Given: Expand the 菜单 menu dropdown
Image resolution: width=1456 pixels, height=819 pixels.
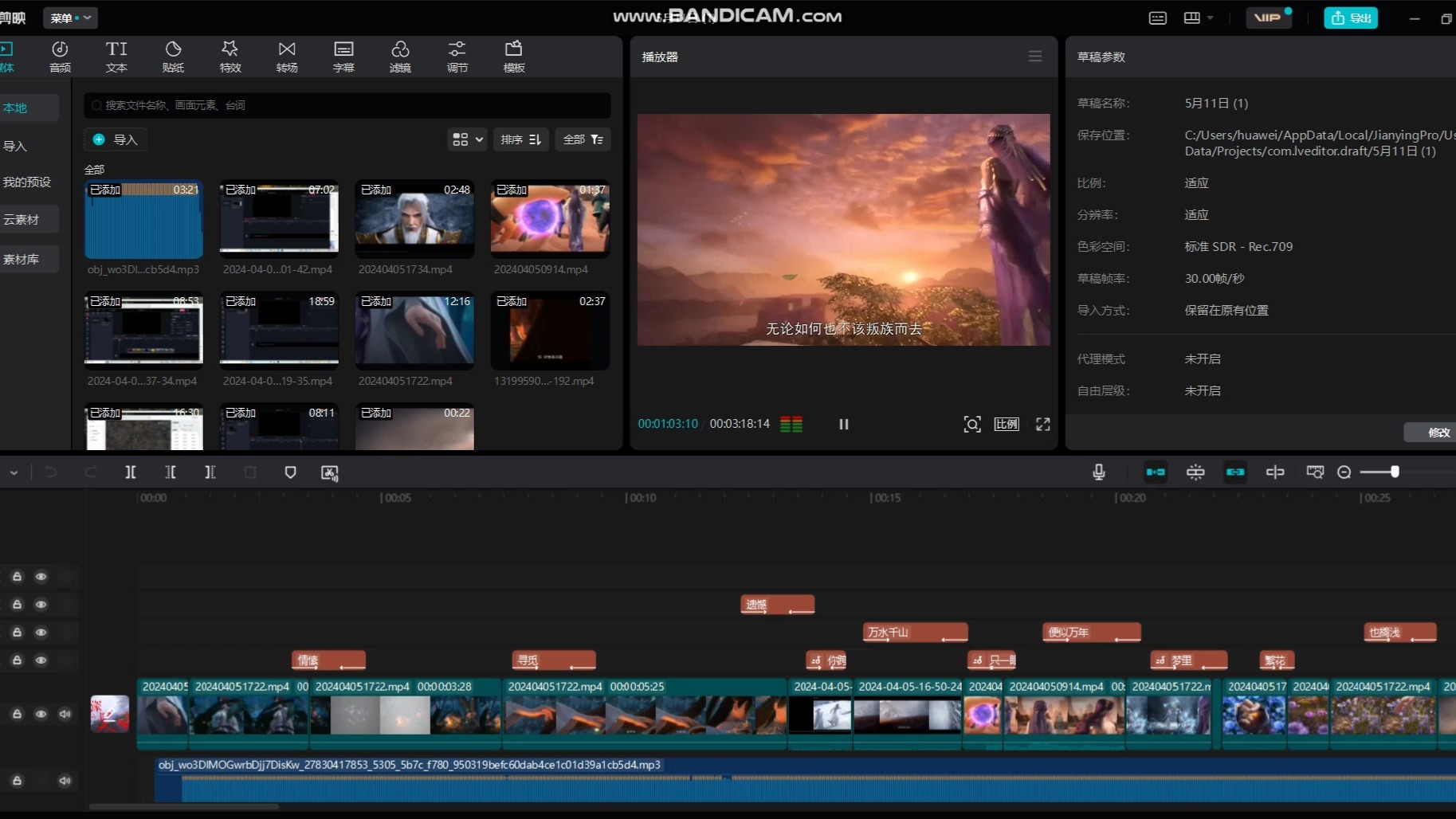Looking at the screenshot, I should (x=70, y=18).
